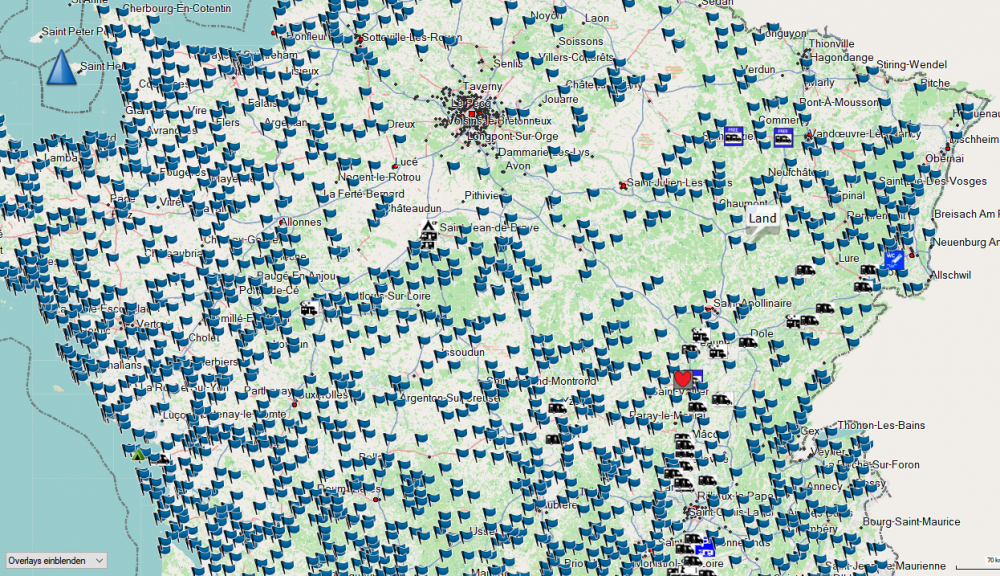Click the house icon left of Saint-Jean-de-Braye
Image resolution: width=1000 pixels, height=576 pixels.
[x=428, y=233]
